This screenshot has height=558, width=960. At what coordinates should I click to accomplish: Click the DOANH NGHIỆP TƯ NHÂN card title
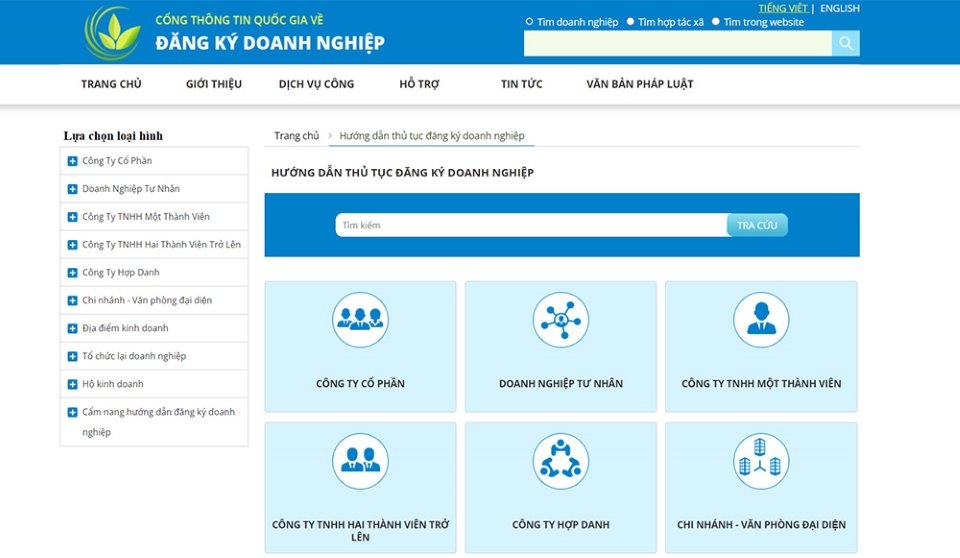coord(560,383)
